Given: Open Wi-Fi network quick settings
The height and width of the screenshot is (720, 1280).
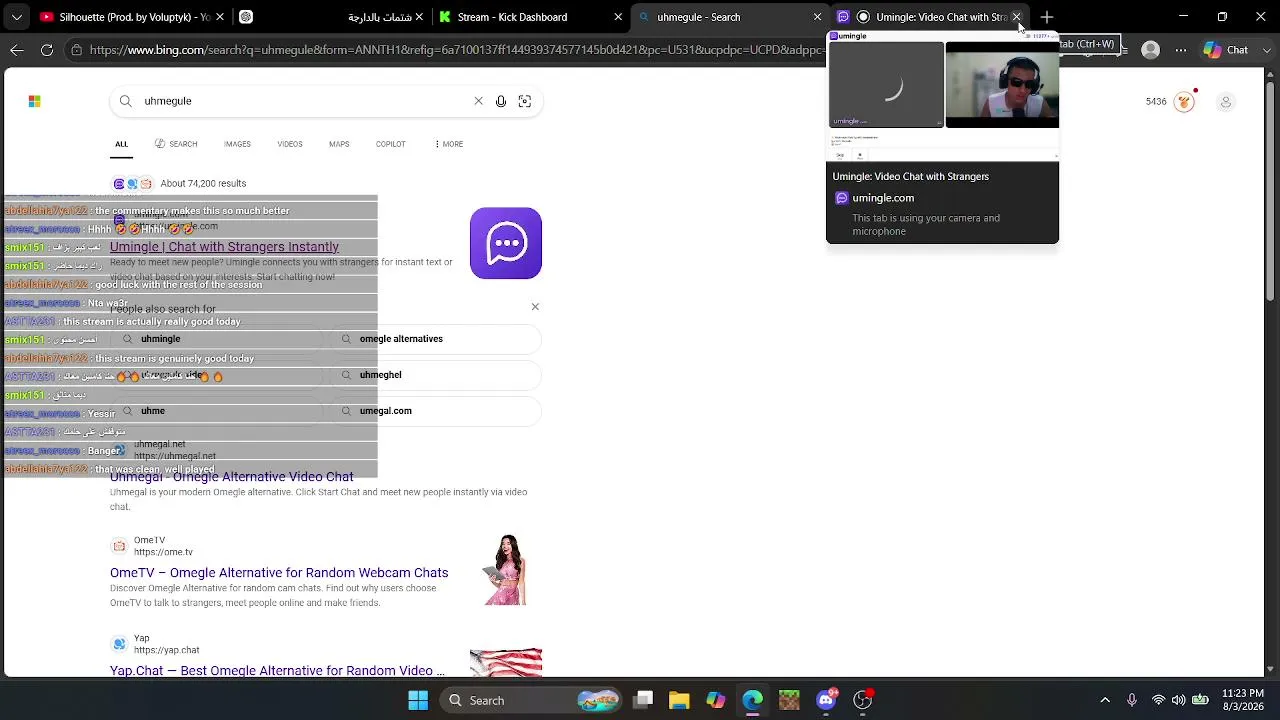Looking at the screenshot, I should tap(1158, 700).
